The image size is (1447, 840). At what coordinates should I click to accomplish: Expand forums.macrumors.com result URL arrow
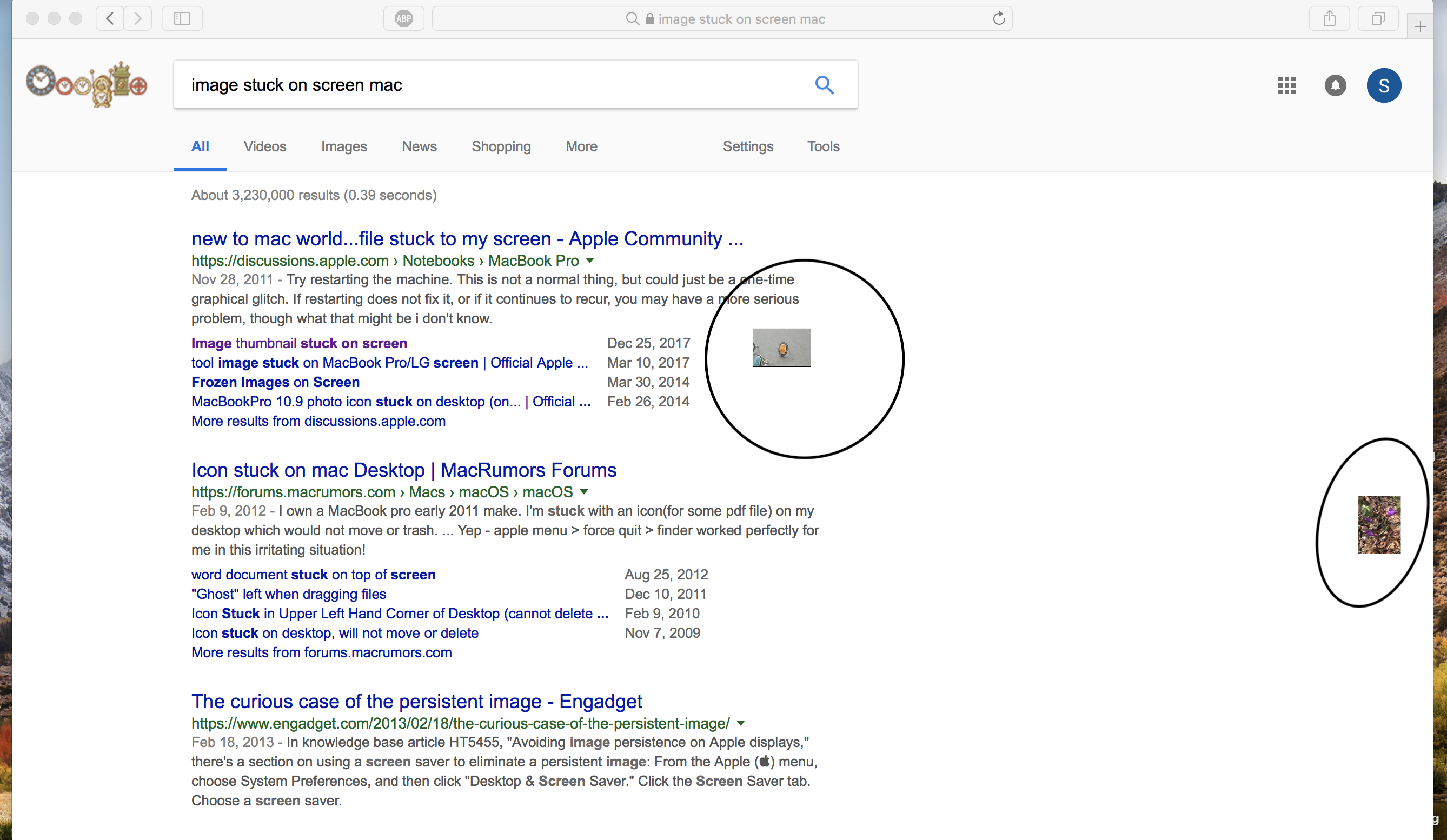click(x=584, y=492)
